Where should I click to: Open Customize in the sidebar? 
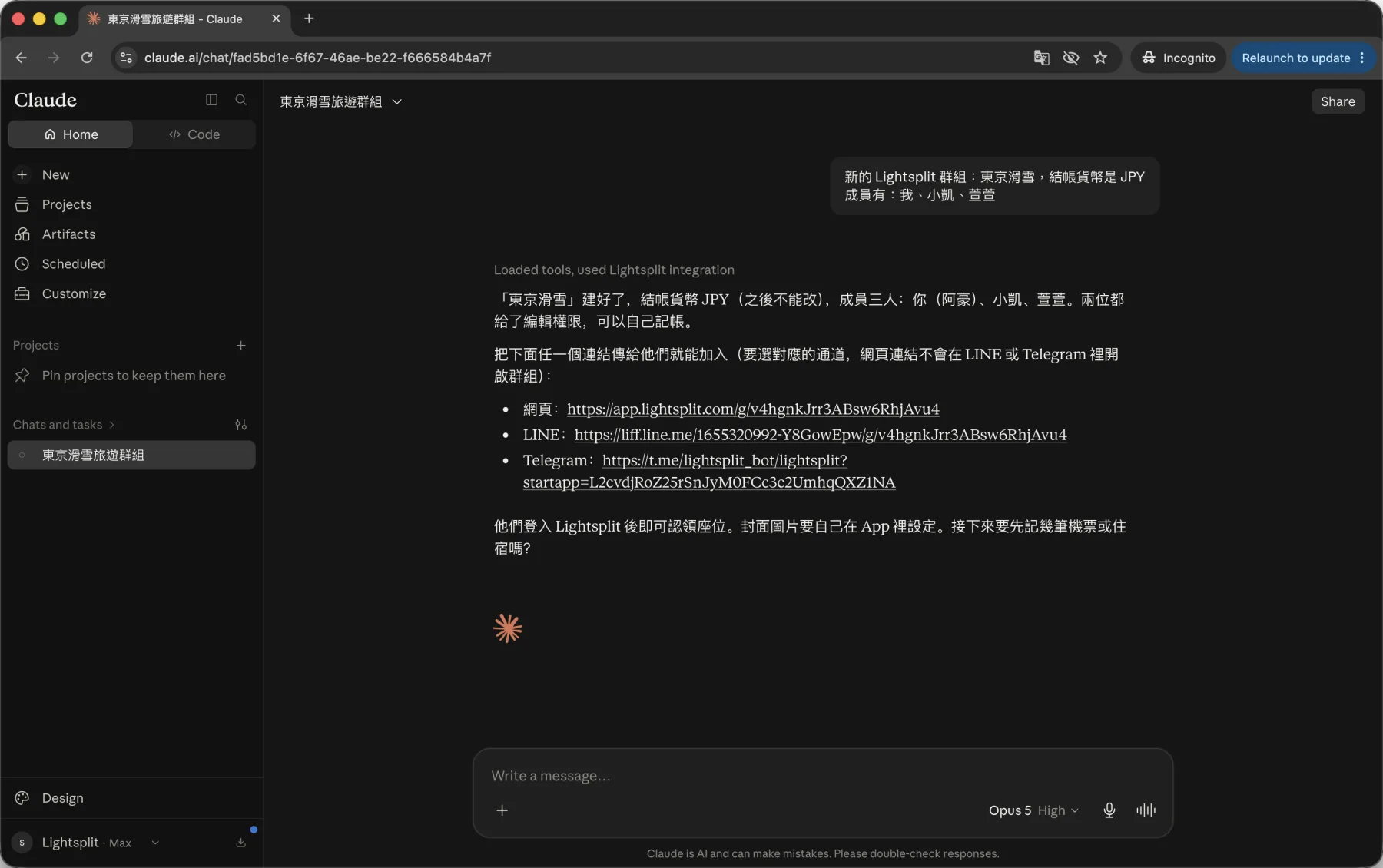[x=131, y=293]
